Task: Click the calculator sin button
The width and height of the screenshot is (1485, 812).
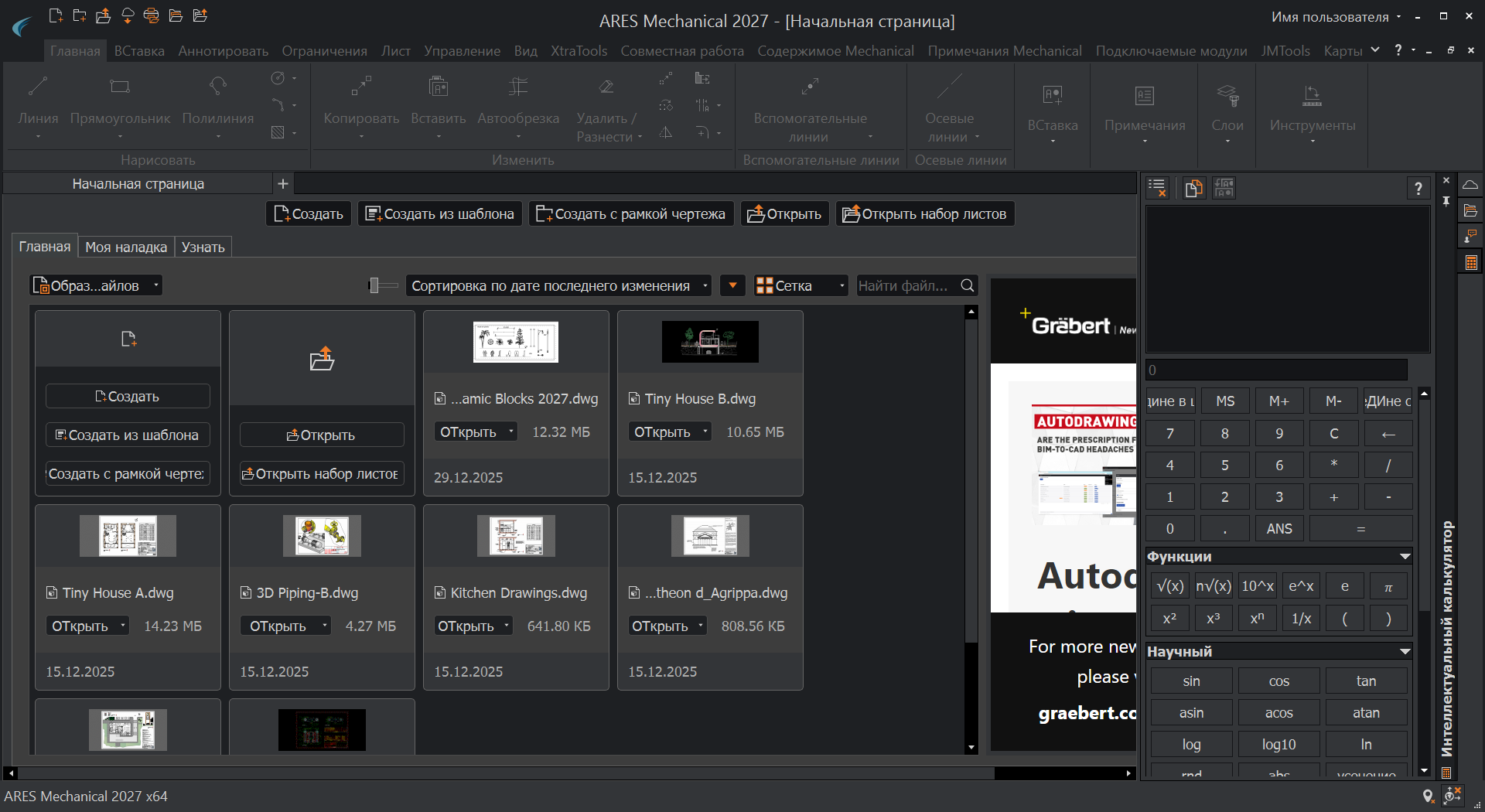Action: tap(1191, 681)
